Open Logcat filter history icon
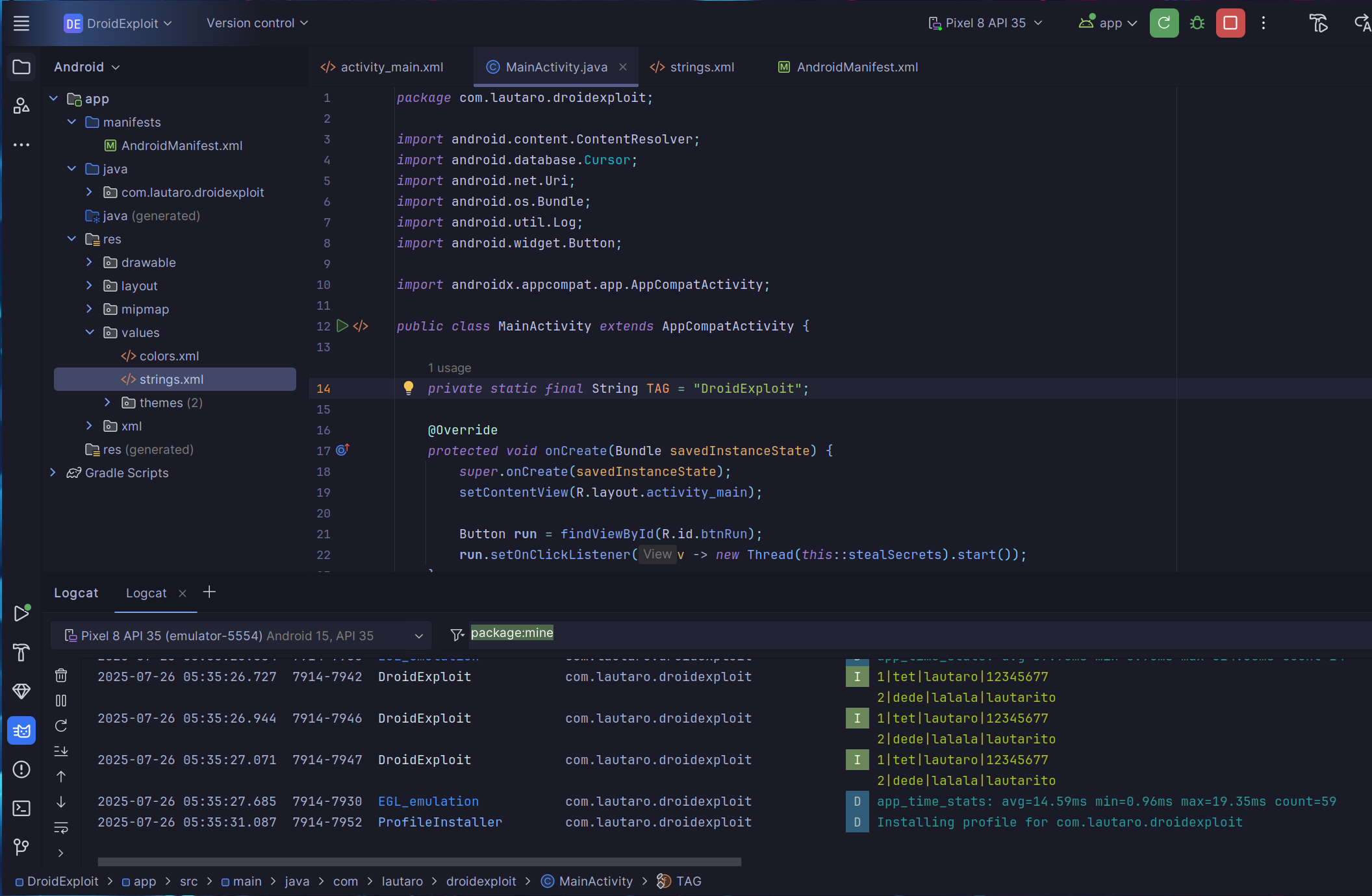 tap(457, 635)
